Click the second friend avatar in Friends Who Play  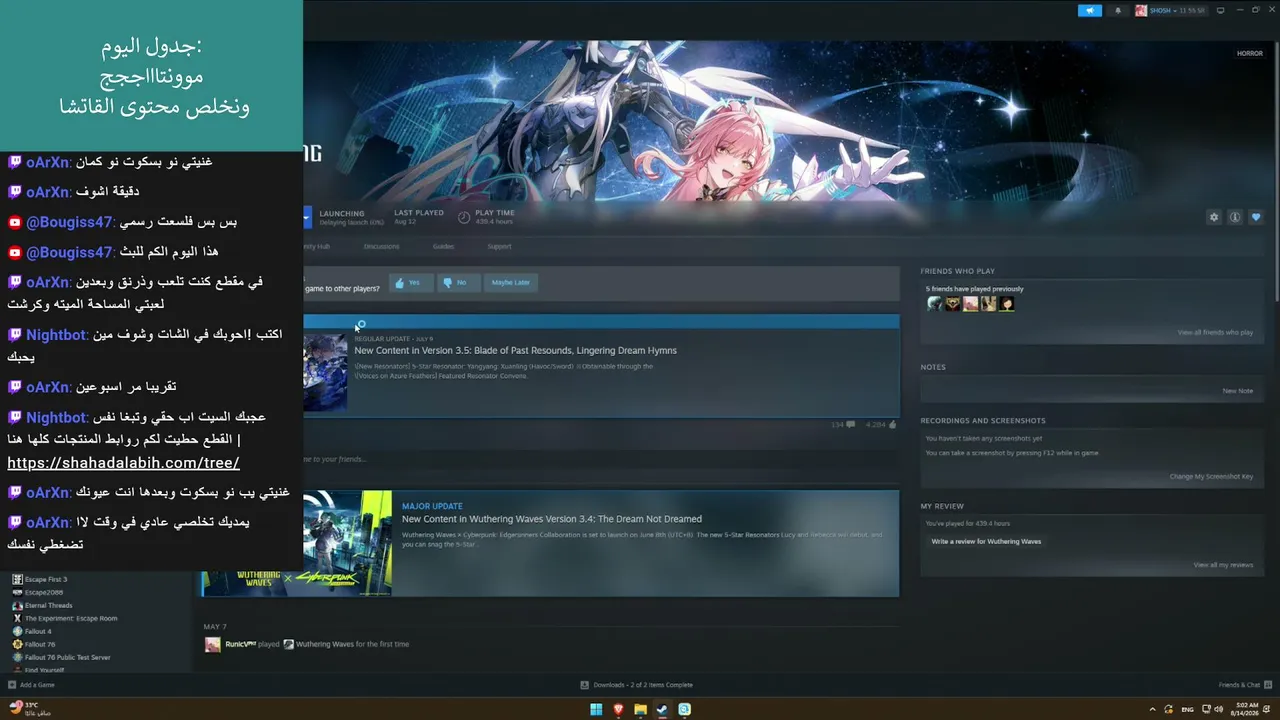coord(952,304)
